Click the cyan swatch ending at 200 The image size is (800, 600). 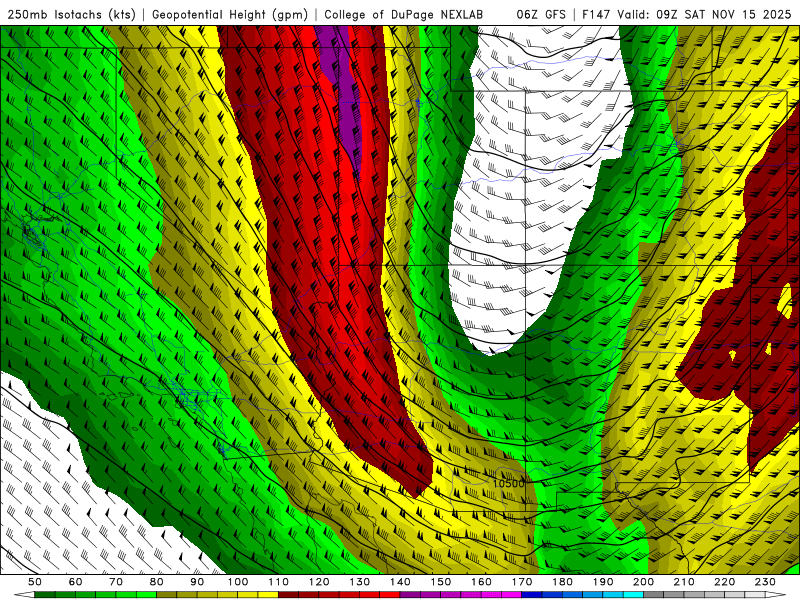(x=633, y=595)
